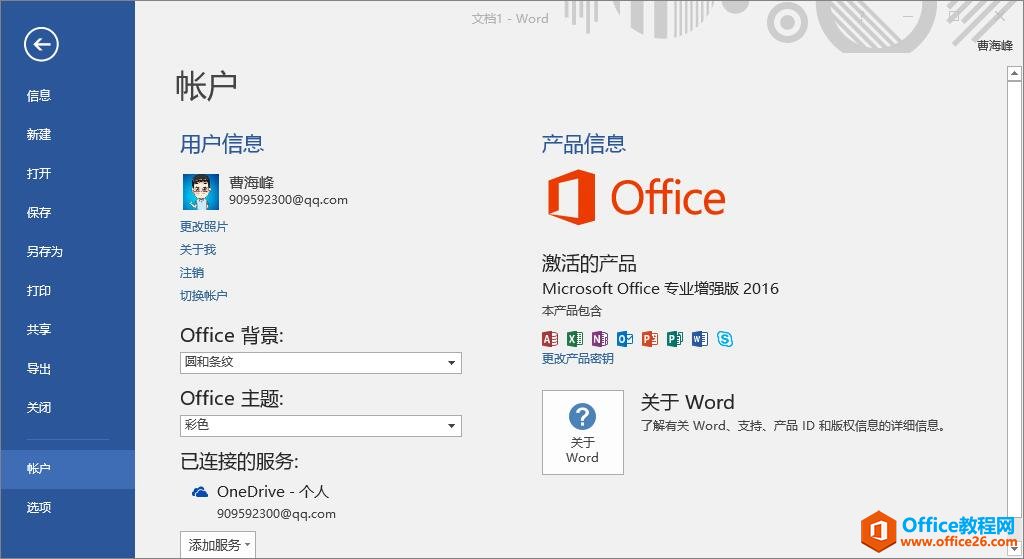Select 帐户 in the sidebar
This screenshot has height=559, width=1024.
pos(67,469)
